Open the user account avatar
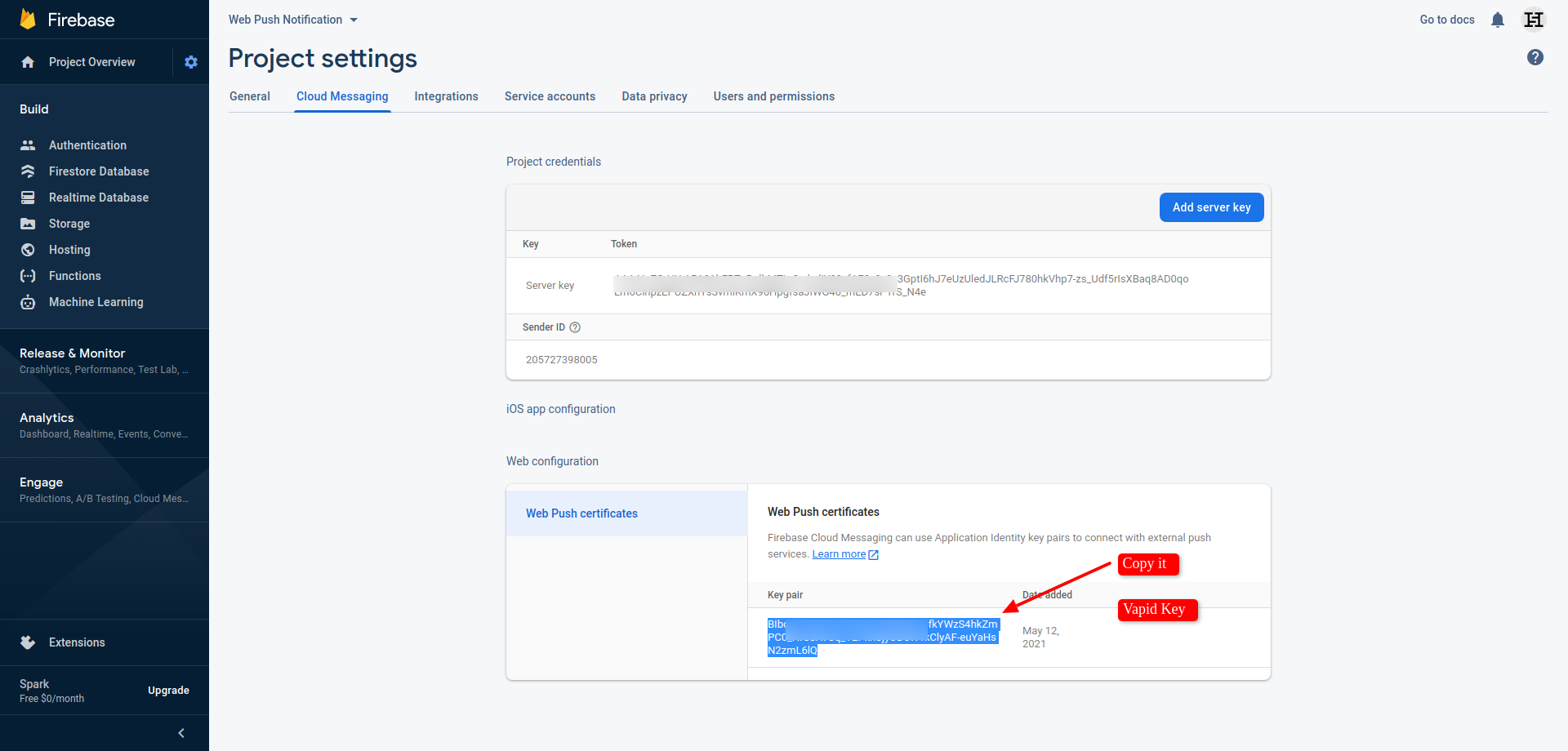The width and height of the screenshot is (1568, 751). [x=1535, y=20]
